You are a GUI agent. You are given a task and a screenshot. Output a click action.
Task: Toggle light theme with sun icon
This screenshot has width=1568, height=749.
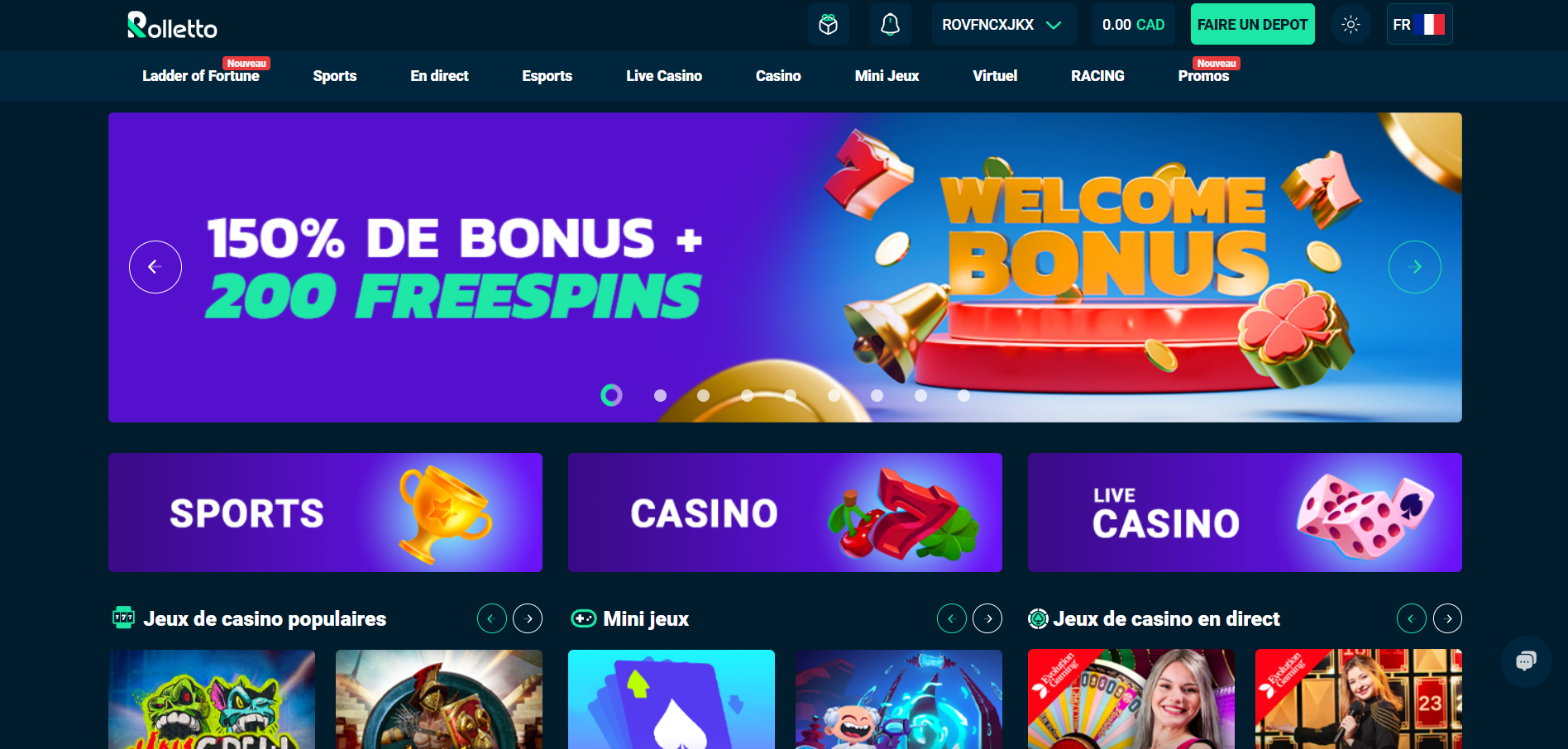tap(1350, 24)
